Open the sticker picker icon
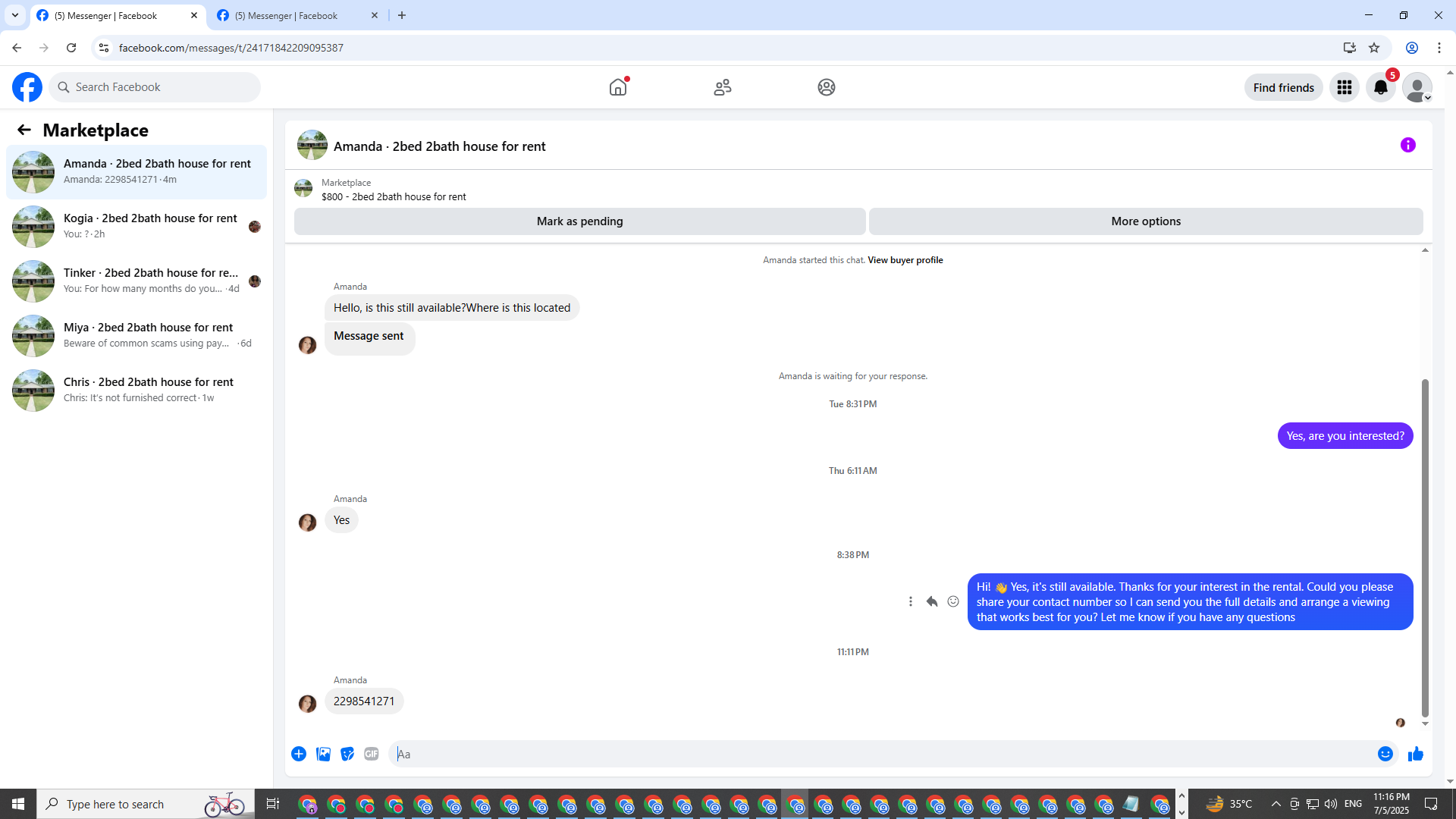Viewport: 1456px width, 819px height. (347, 754)
